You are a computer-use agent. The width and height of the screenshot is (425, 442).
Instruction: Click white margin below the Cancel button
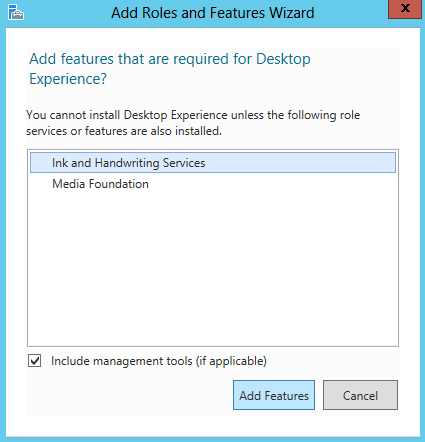[x=360, y=425]
